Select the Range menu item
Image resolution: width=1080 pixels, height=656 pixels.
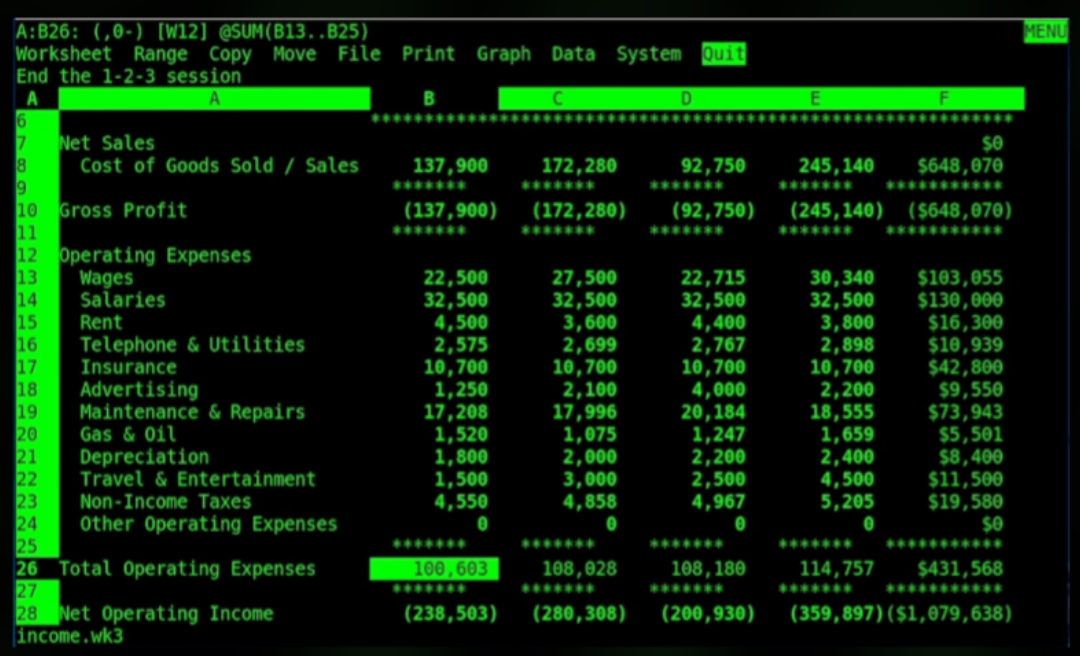pyautogui.click(x=160, y=54)
